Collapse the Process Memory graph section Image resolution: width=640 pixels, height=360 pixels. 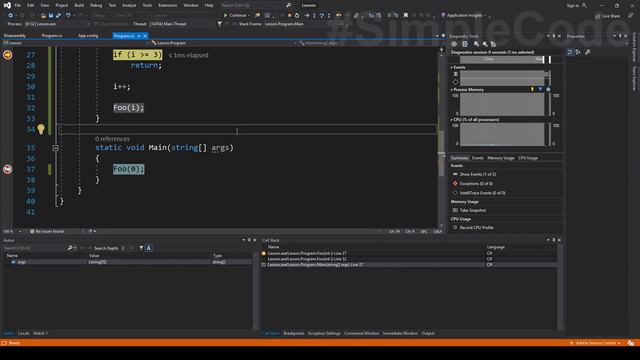click(x=451, y=90)
